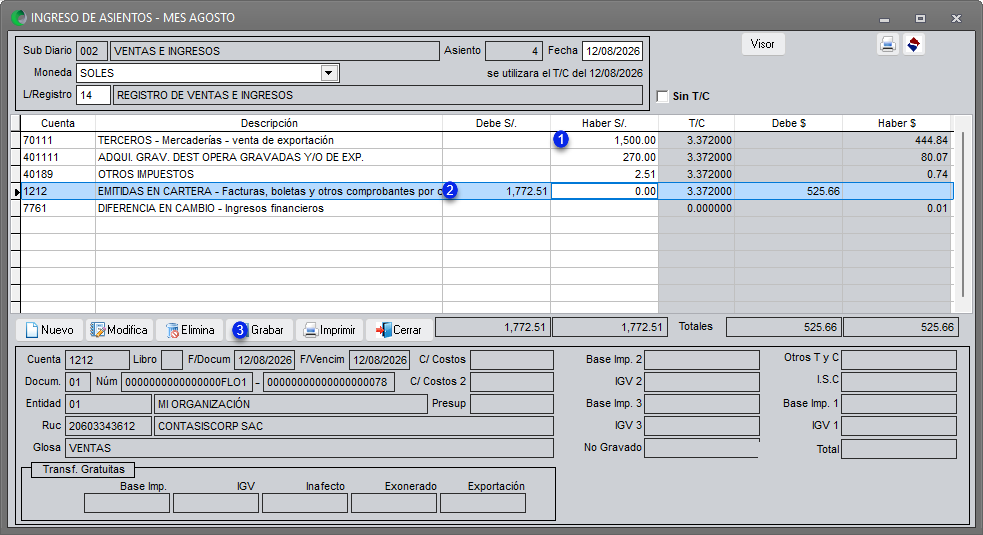Select row with account 7761
The width and height of the screenshot is (983, 535).
(x=486, y=208)
